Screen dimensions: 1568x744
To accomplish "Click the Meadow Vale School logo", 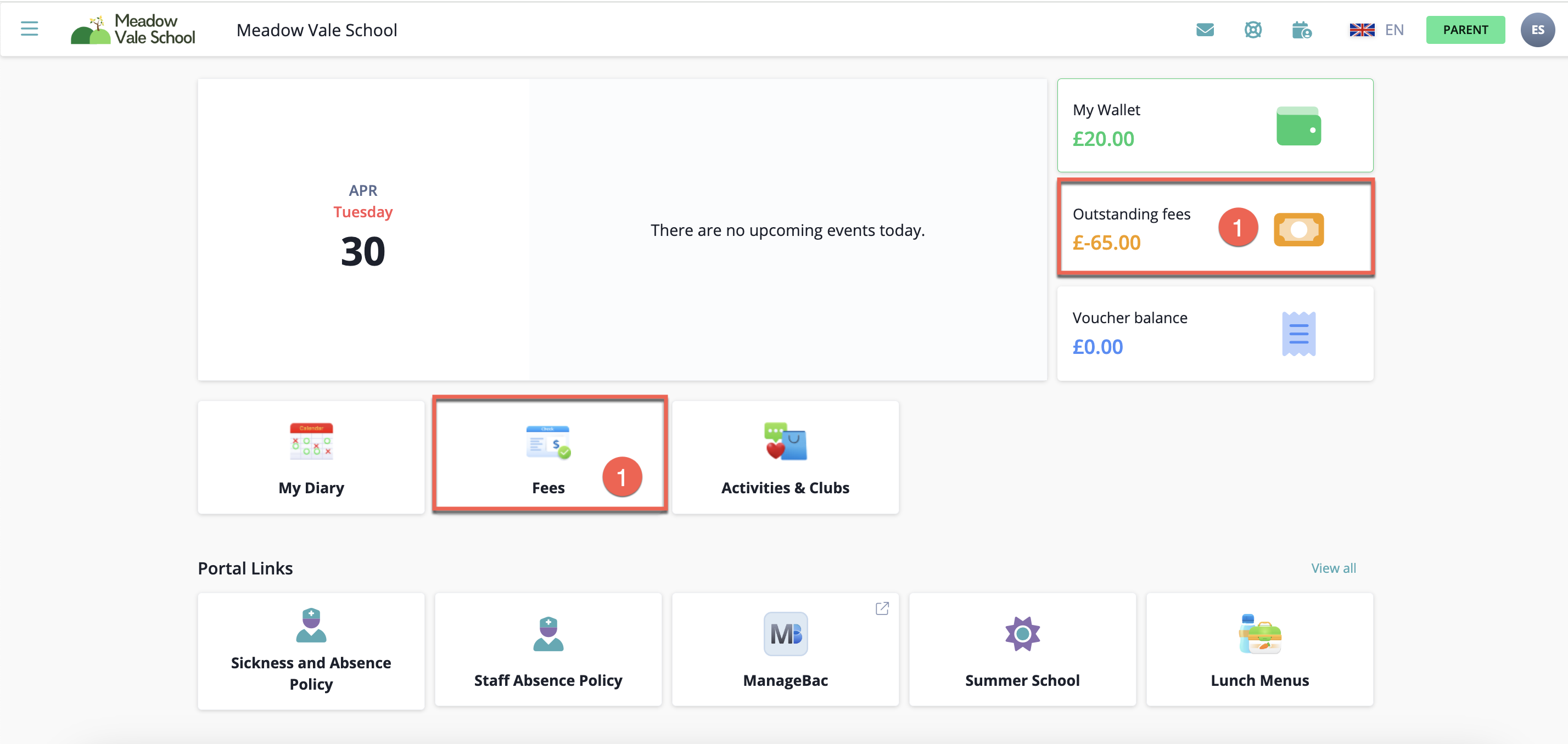I will click(x=133, y=30).
